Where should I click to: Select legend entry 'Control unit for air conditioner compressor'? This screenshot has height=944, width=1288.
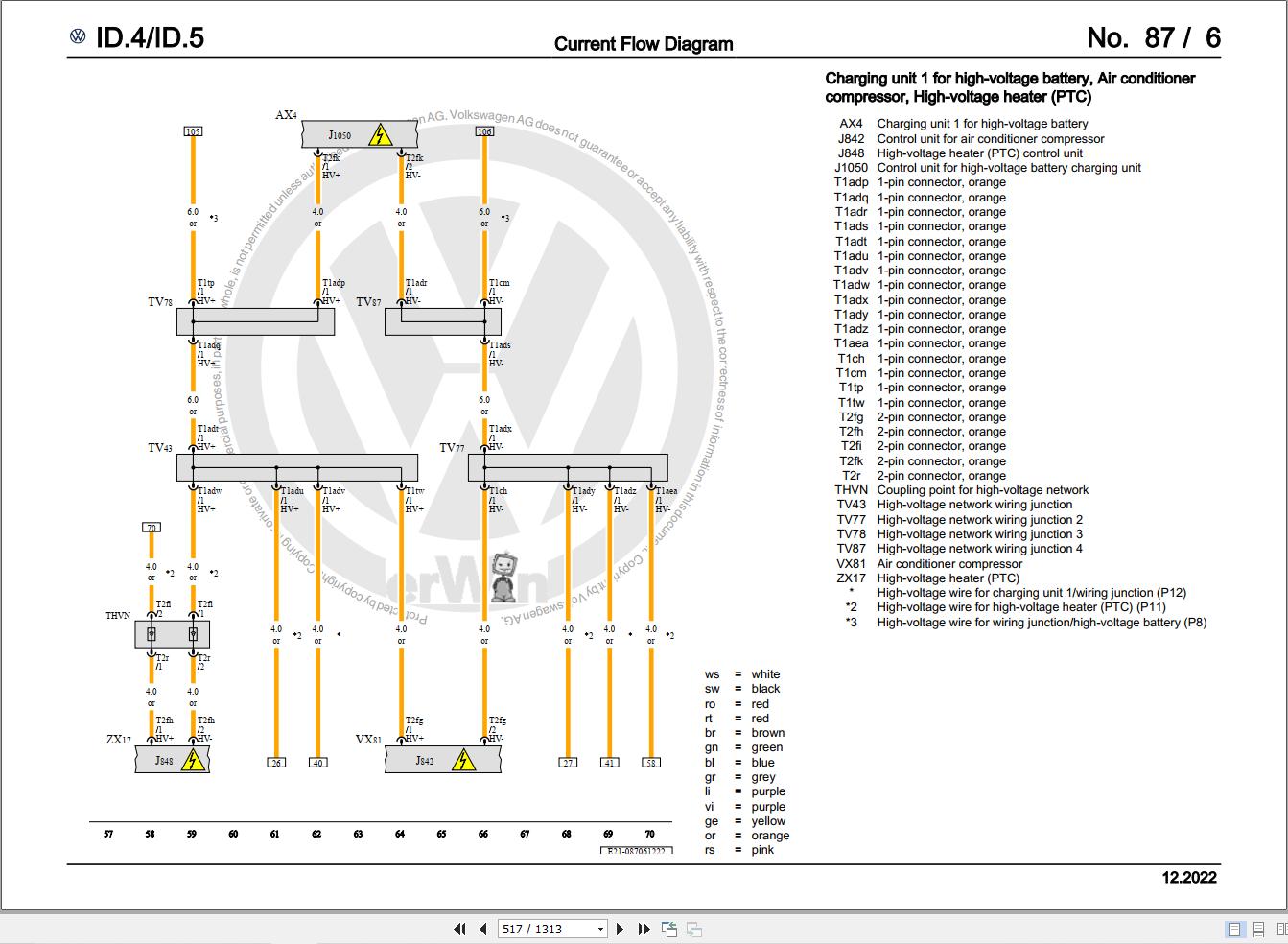click(x=991, y=138)
